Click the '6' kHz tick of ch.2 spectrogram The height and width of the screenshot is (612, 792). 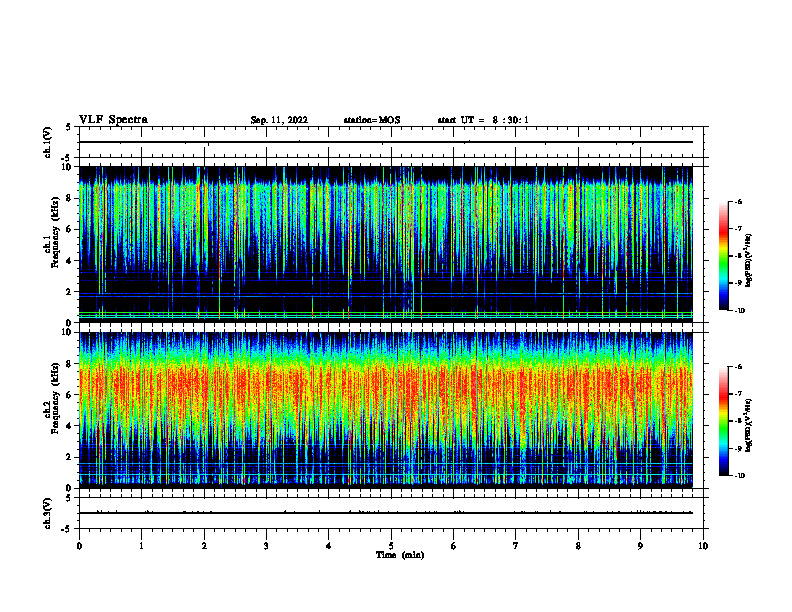[x=69, y=395]
